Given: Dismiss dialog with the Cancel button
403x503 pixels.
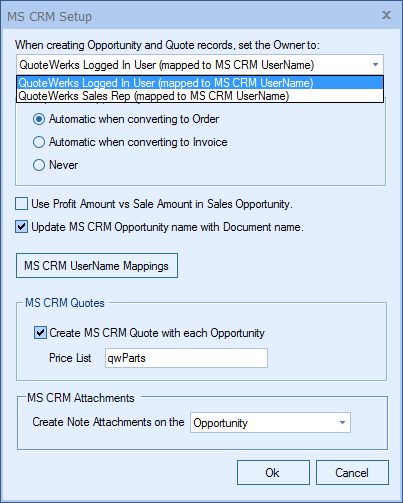Looking at the screenshot, I should [x=352, y=473].
